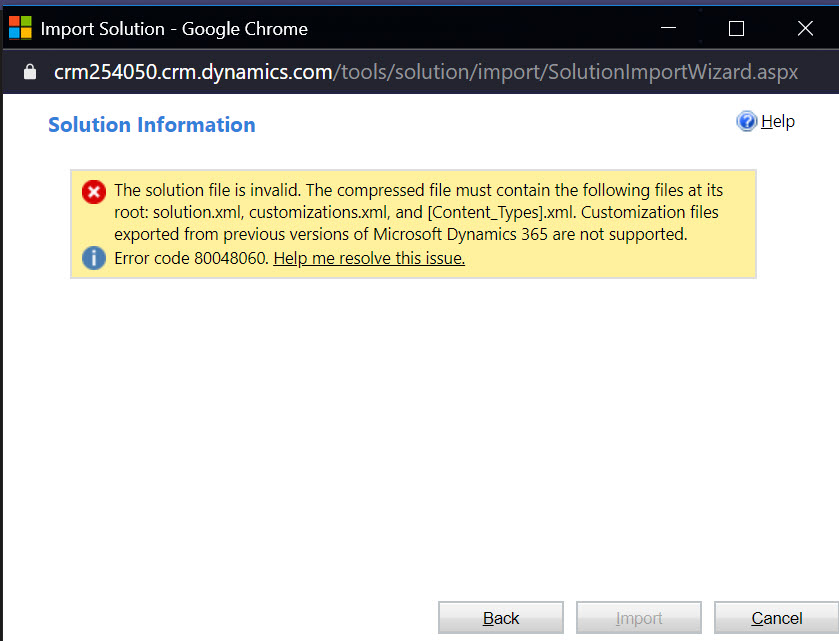Click the blue information icon
The height and width of the screenshot is (641, 839).
pos(94,258)
